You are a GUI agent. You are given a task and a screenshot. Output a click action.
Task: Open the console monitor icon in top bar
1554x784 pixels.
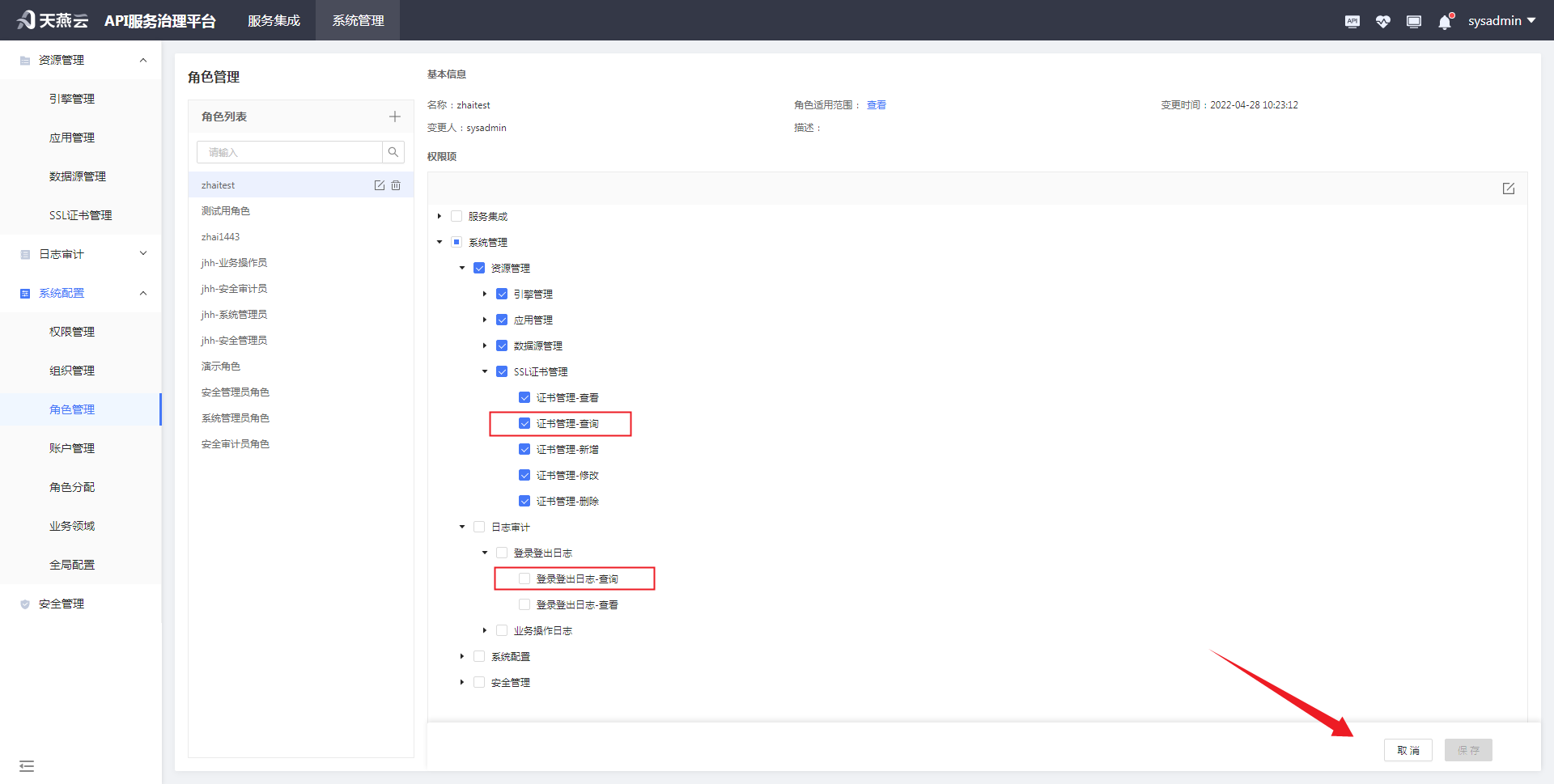pyautogui.click(x=1414, y=21)
